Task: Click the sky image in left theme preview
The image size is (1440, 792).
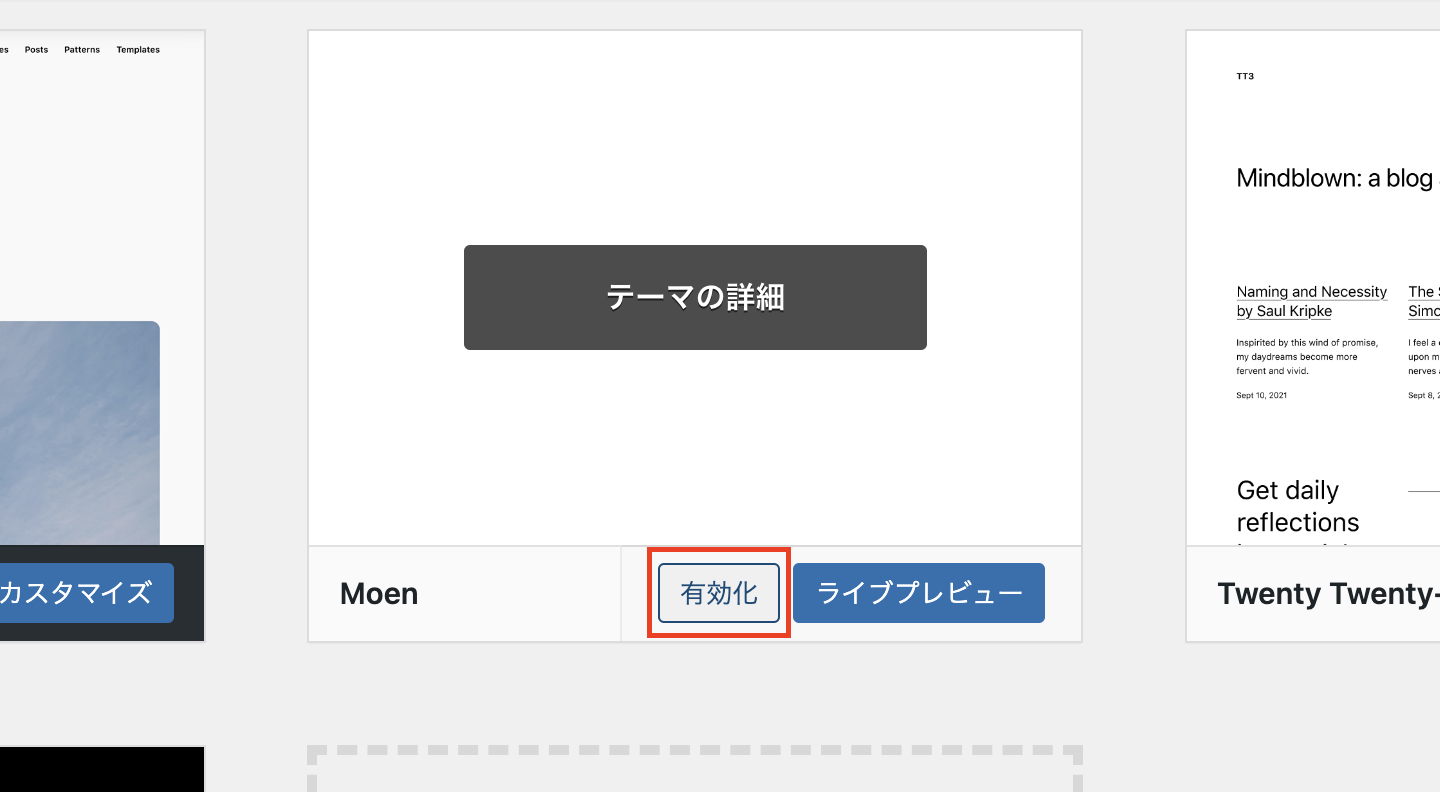Action: coord(78,432)
